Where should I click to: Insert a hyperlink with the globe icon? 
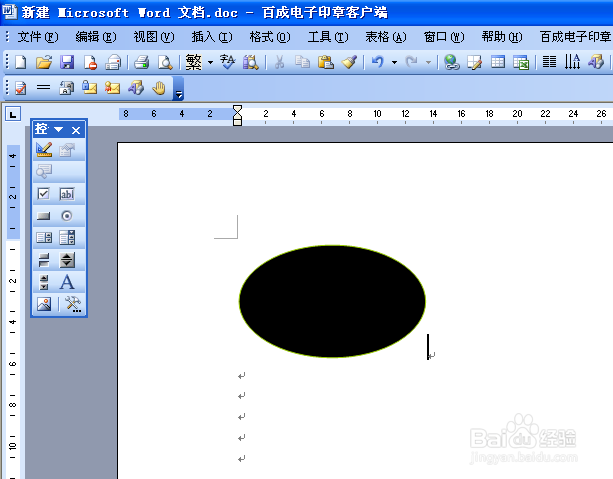[x=452, y=62]
